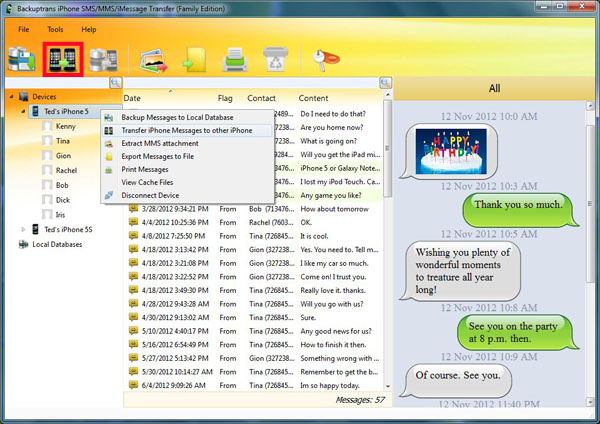Click the conversation pane scrollbar thumb

coord(590,203)
